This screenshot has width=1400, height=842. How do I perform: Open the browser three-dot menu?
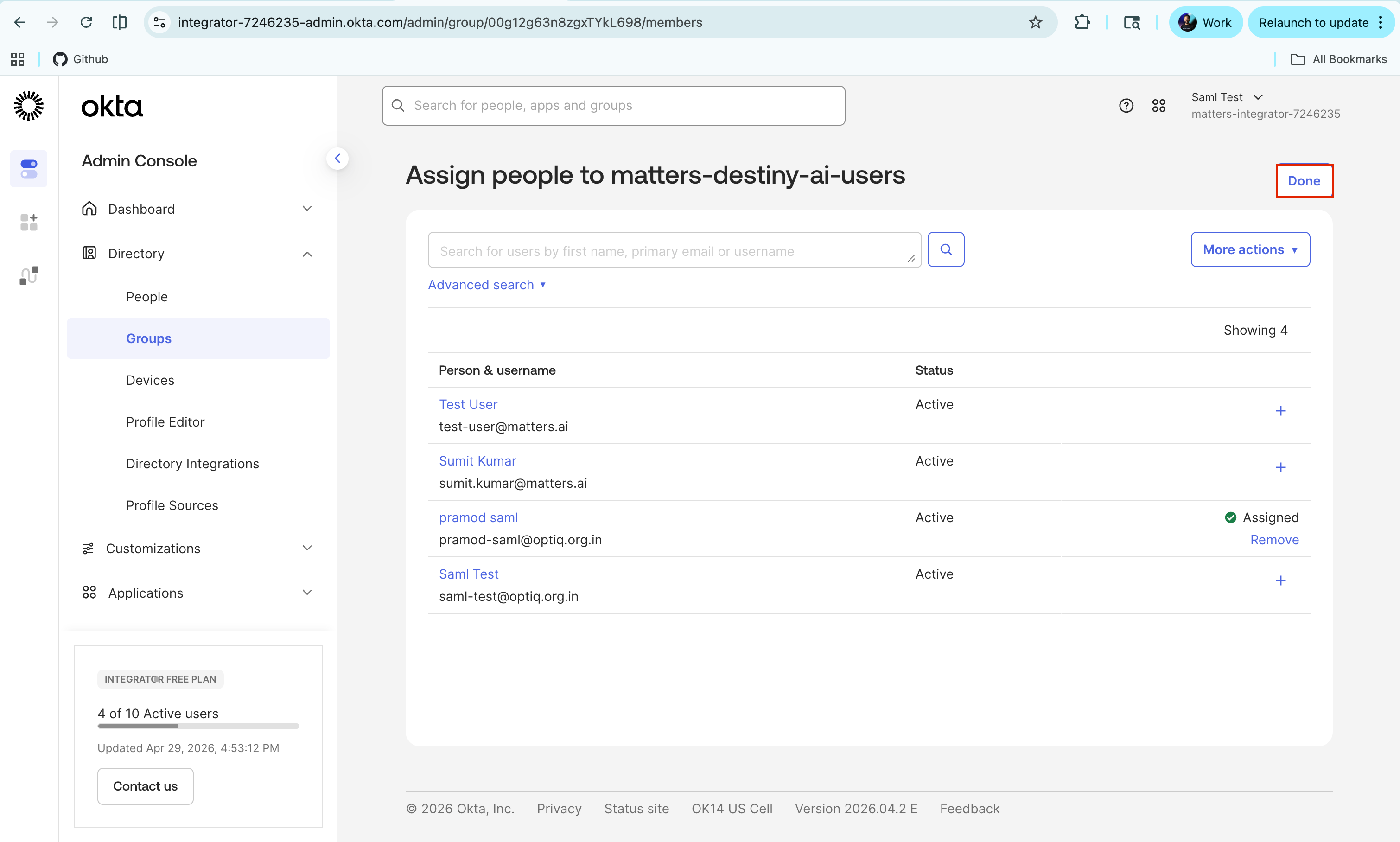coord(1380,22)
